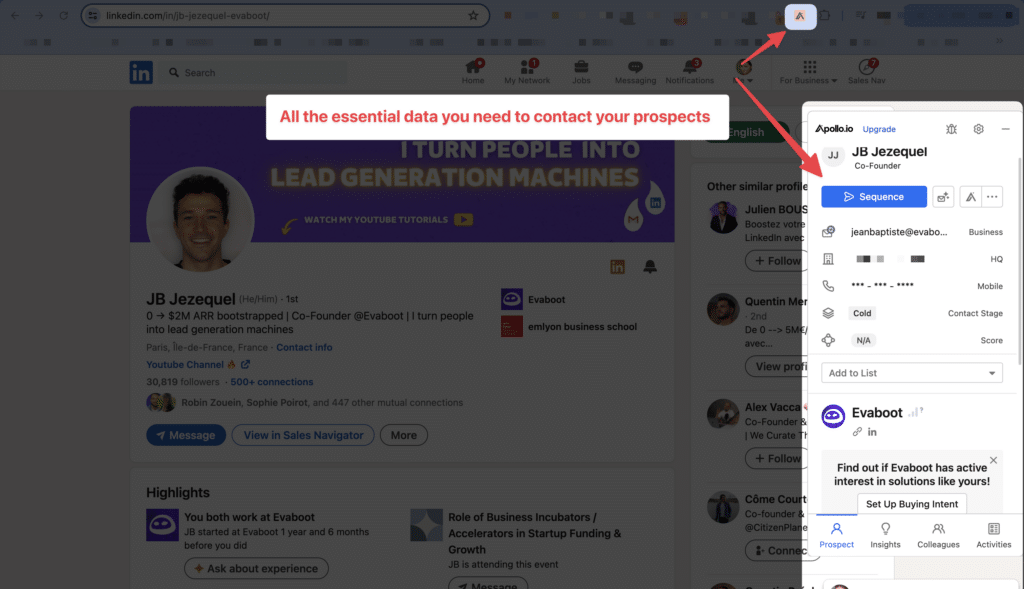Click Ask about experience button

256,568
